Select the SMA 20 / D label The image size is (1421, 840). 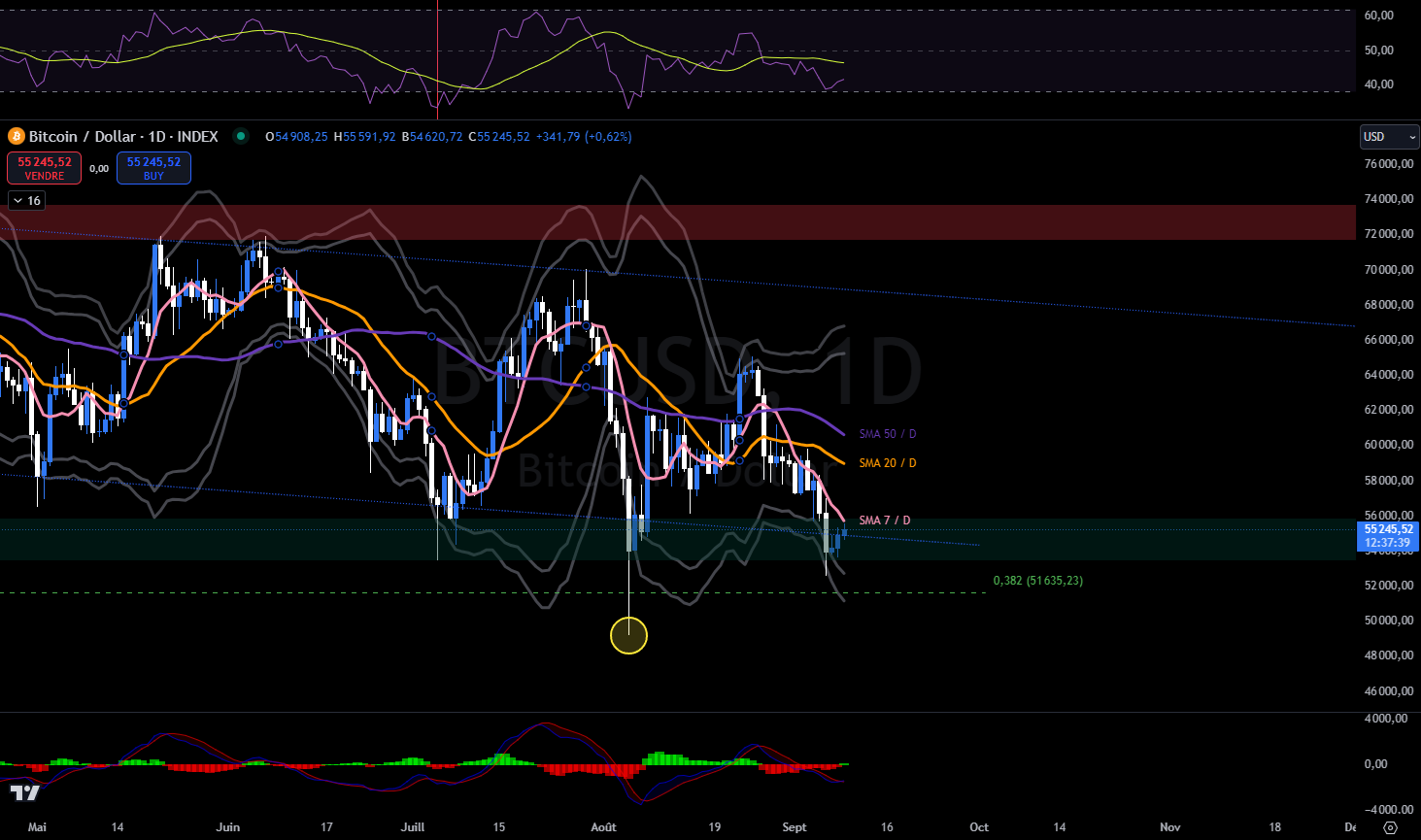click(887, 463)
